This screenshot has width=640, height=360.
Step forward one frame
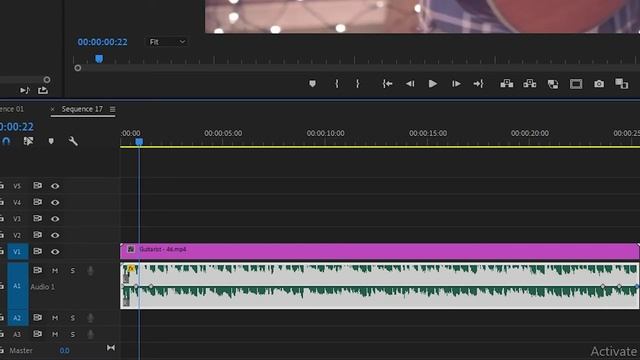coord(456,84)
